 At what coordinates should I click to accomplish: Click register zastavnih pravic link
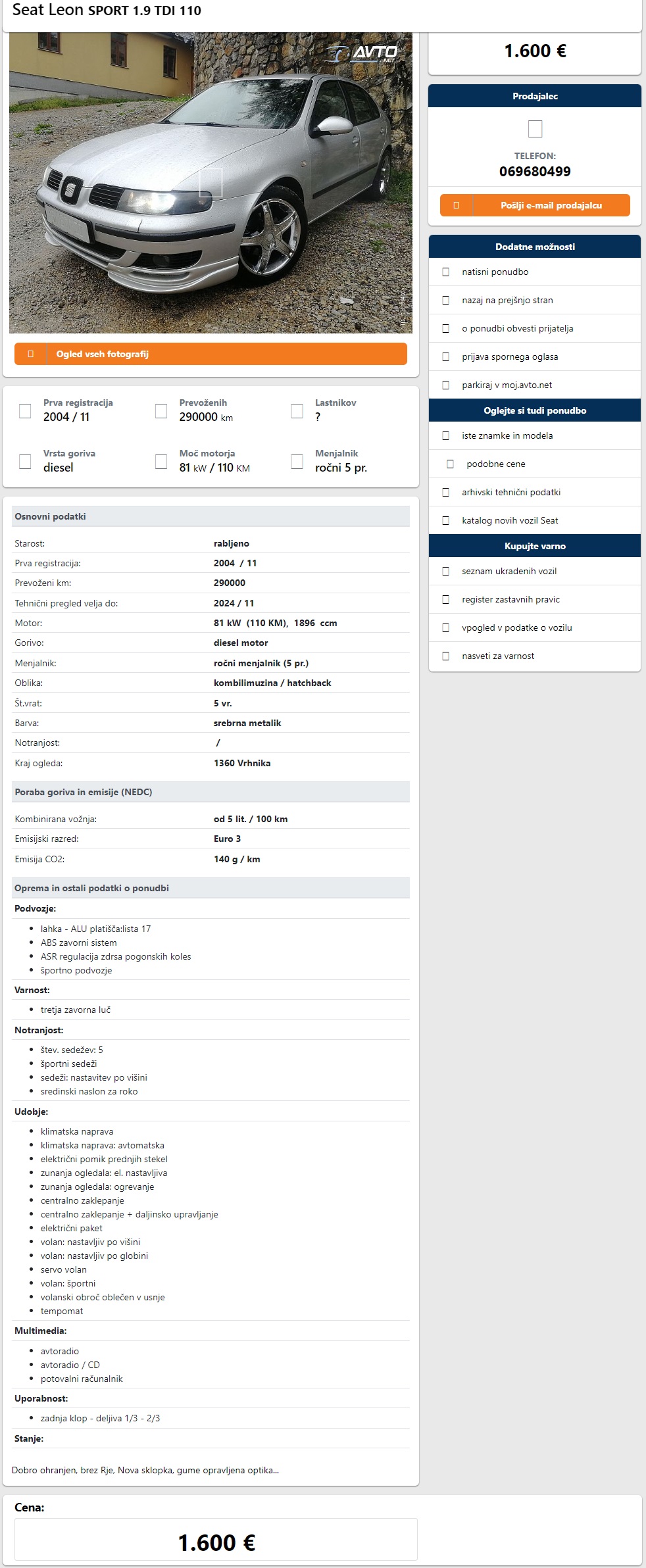[x=510, y=599]
